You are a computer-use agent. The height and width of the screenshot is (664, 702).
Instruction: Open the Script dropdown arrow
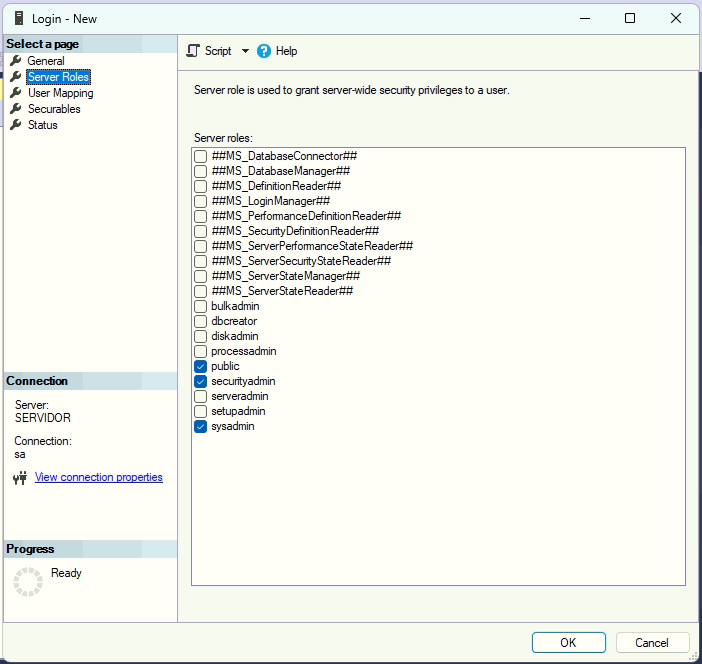tap(245, 51)
